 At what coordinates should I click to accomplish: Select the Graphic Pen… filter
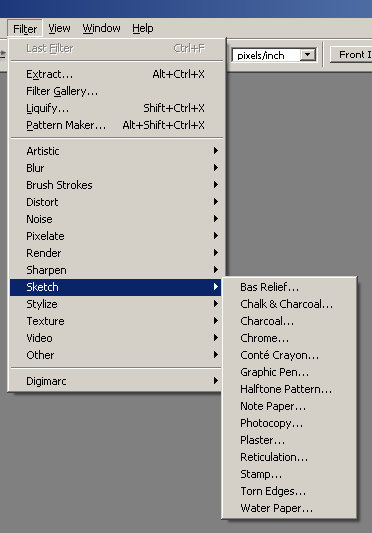tap(289, 372)
